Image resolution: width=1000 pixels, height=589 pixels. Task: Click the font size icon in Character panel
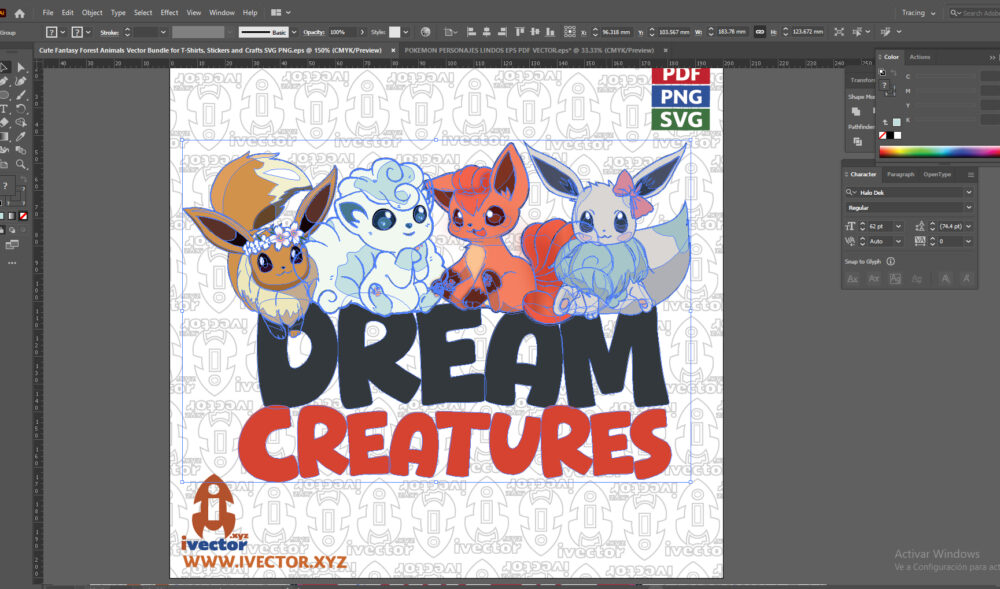point(850,226)
